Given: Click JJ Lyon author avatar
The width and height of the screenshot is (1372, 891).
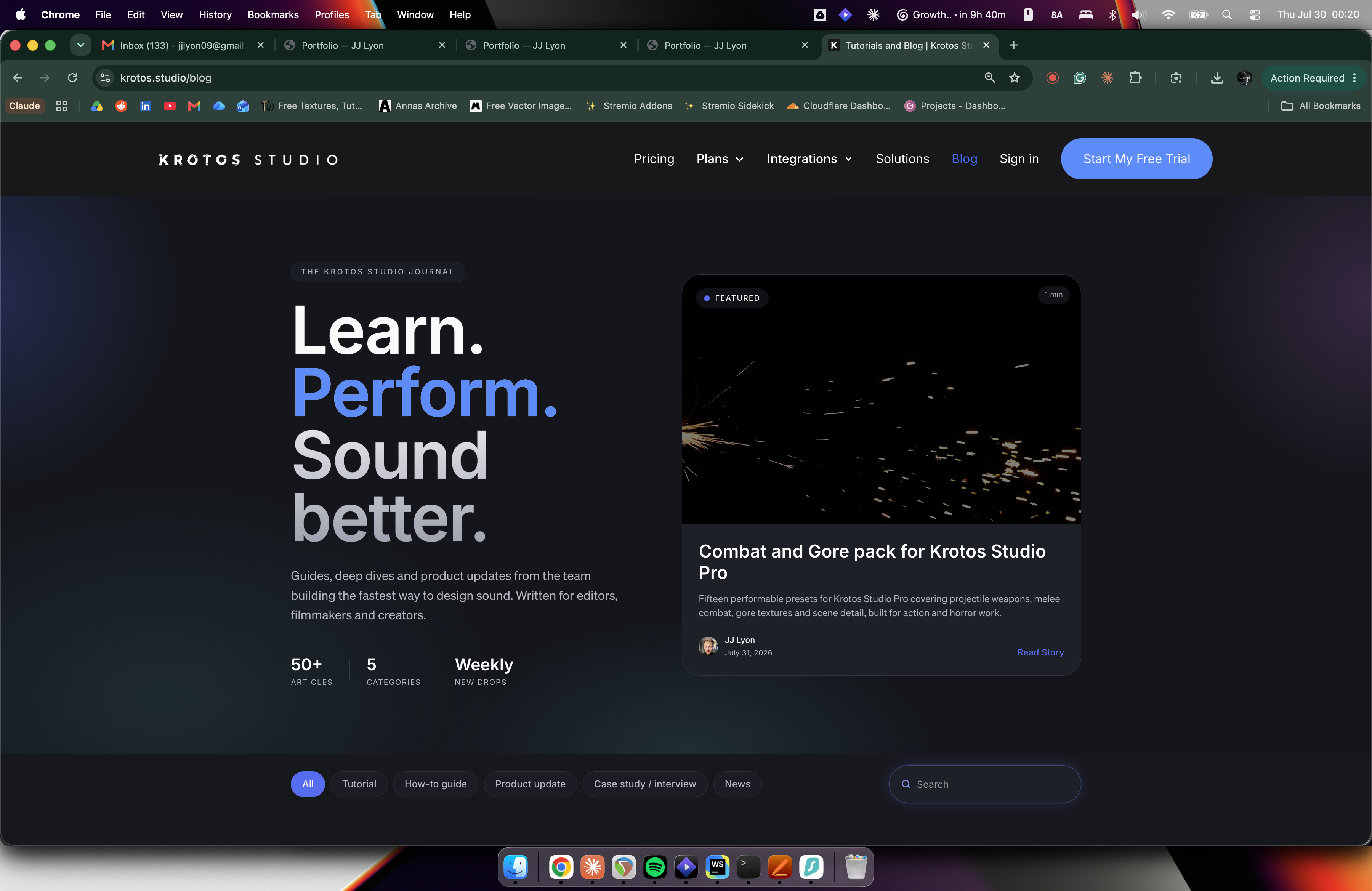Looking at the screenshot, I should (708, 646).
